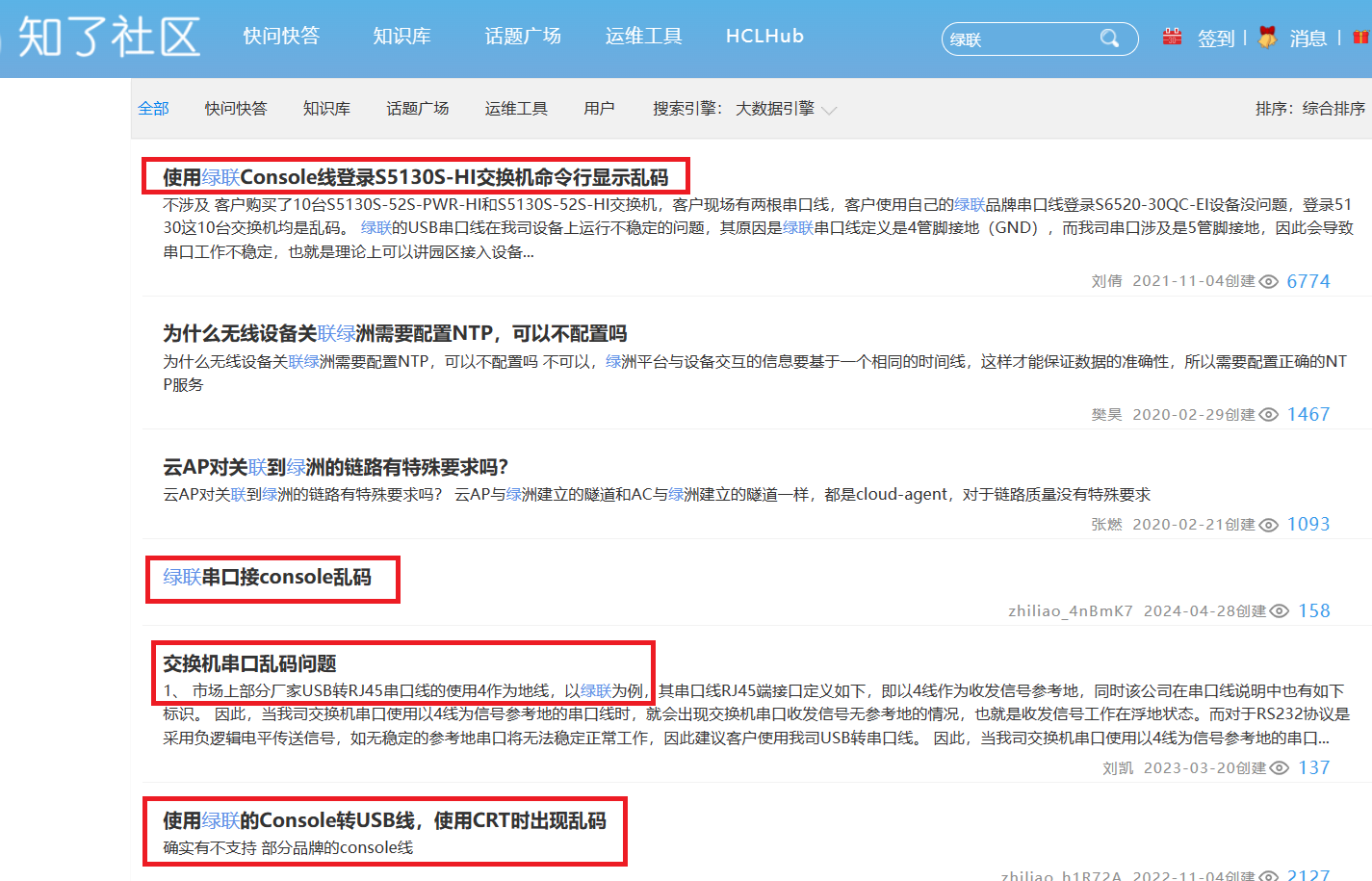Image resolution: width=1372 pixels, height=881 pixels.
Task: Click the snippet 确实有不支持 部分品牌的console线
Action: coord(288,847)
